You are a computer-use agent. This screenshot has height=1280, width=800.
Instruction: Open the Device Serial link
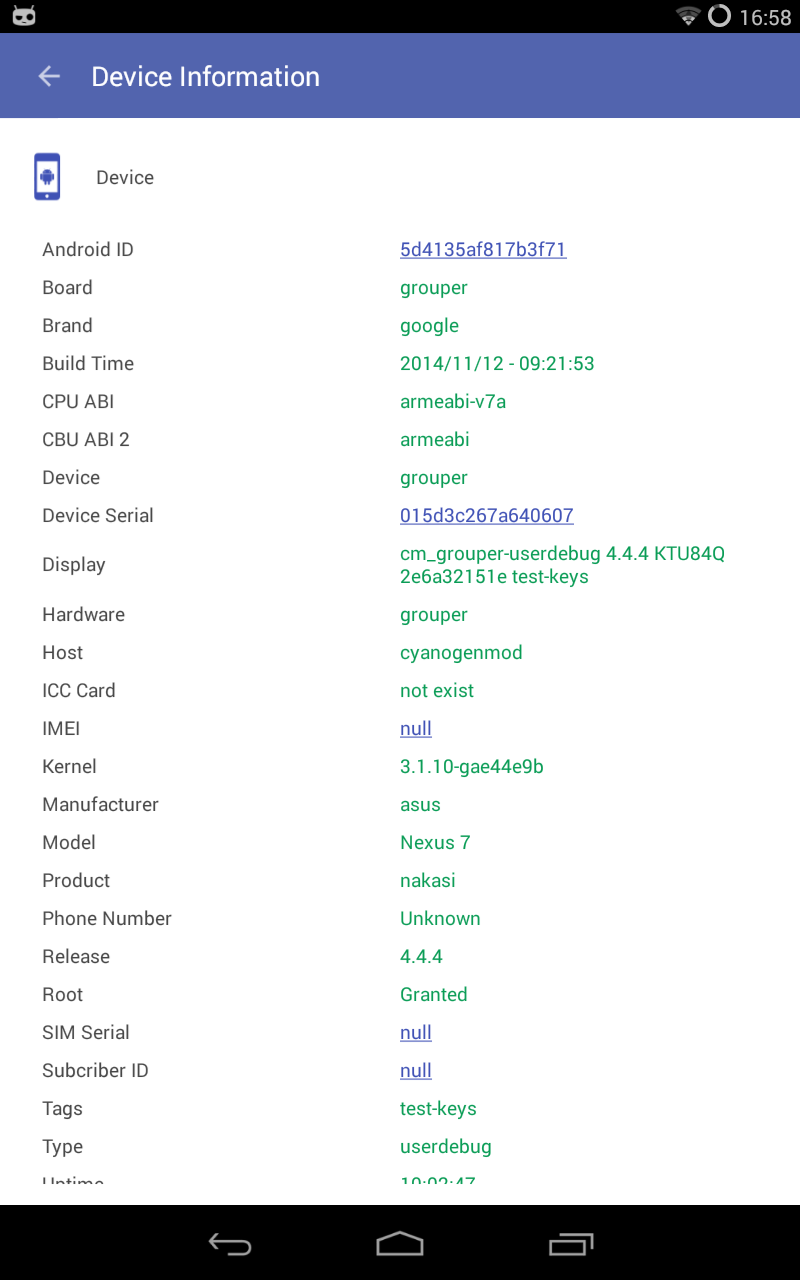pyautogui.click(x=486, y=515)
